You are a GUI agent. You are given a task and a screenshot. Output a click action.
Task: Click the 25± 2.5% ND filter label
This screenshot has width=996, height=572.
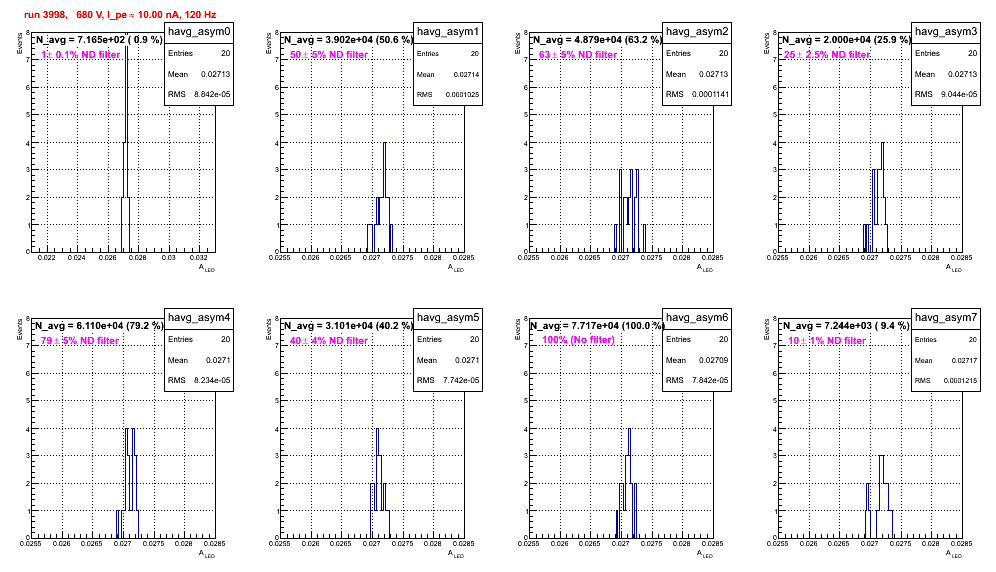(827, 55)
